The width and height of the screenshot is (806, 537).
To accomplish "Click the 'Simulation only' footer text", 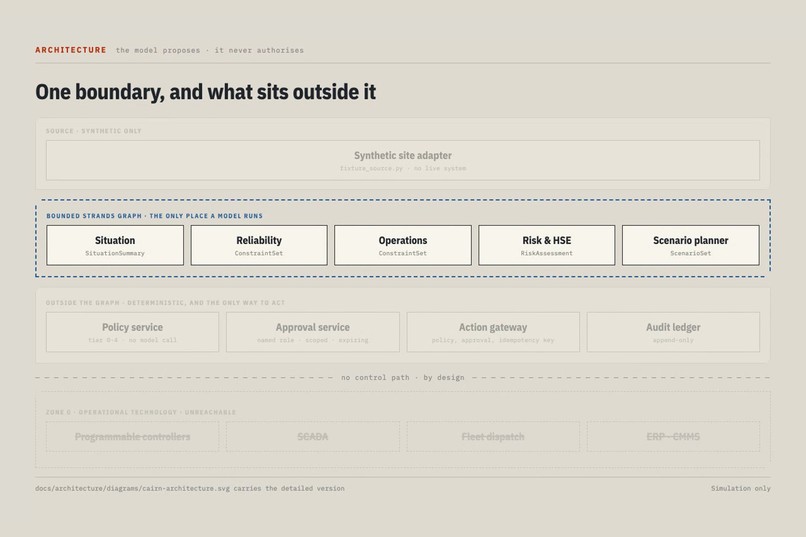I will point(741,488).
